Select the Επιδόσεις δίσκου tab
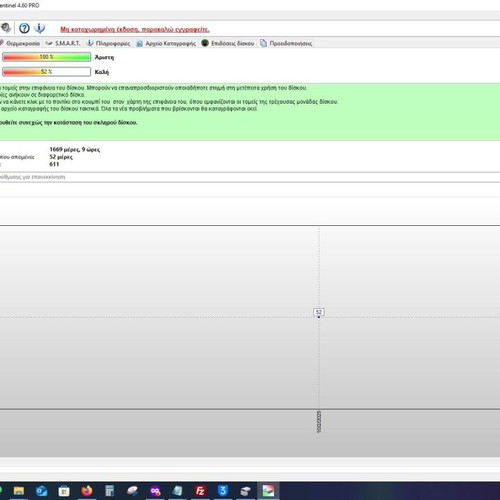500x500 pixels. [228, 43]
